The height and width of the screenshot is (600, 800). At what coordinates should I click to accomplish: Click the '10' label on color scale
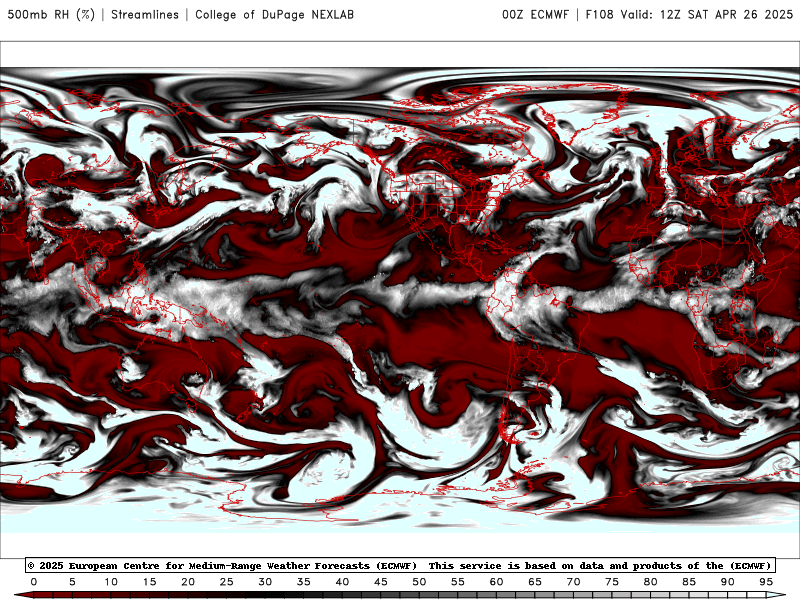coord(111,582)
